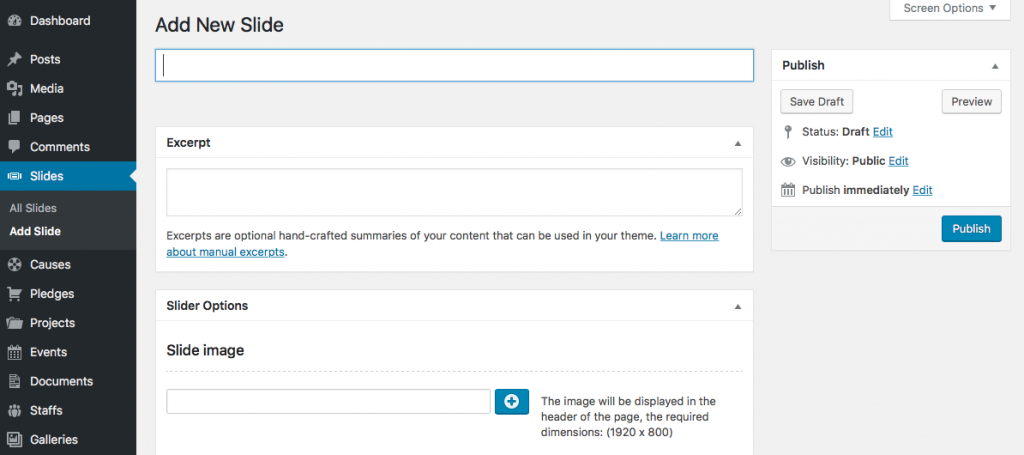Click the Dashboard gauge icon

click(x=15, y=21)
